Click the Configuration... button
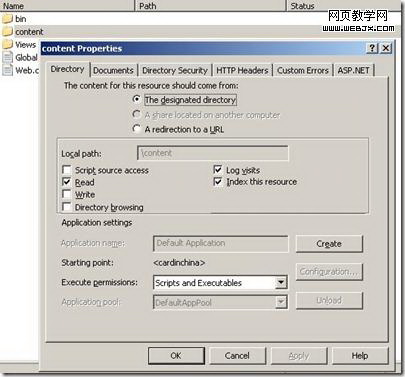The width and height of the screenshot is (405, 377). click(329, 272)
